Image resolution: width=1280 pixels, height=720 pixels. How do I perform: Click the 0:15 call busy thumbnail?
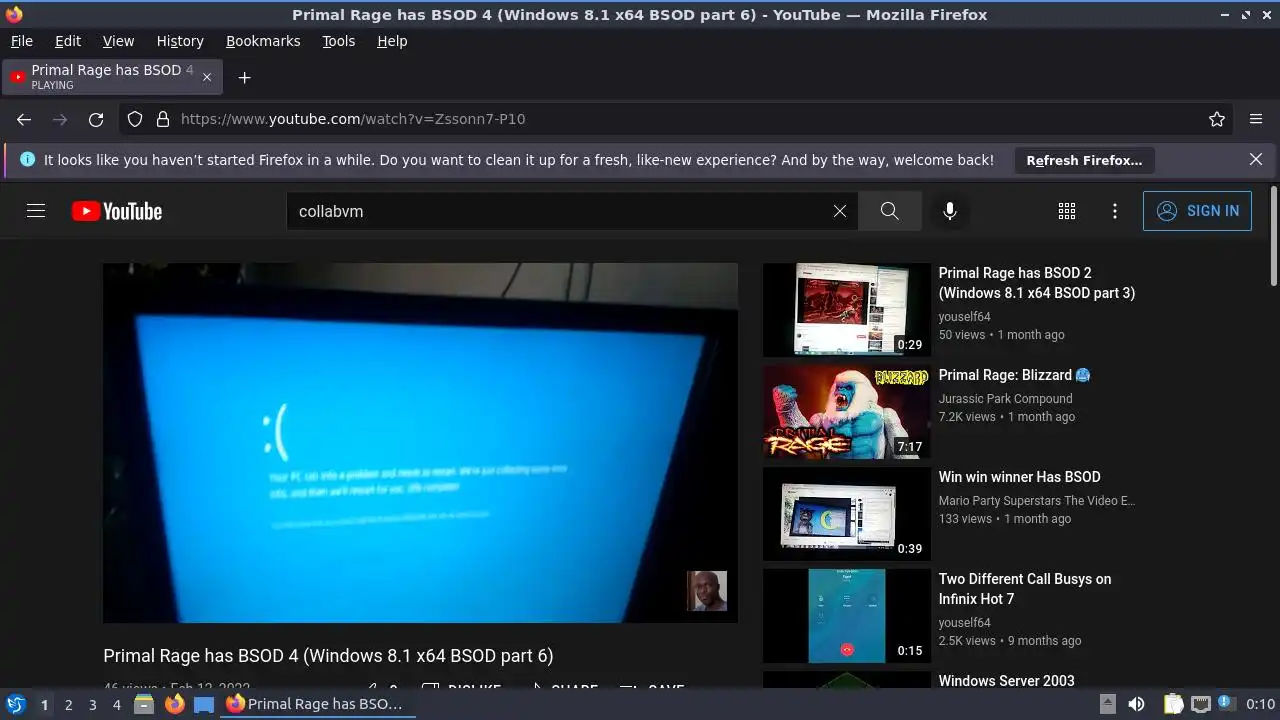click(x=847, y=616)
